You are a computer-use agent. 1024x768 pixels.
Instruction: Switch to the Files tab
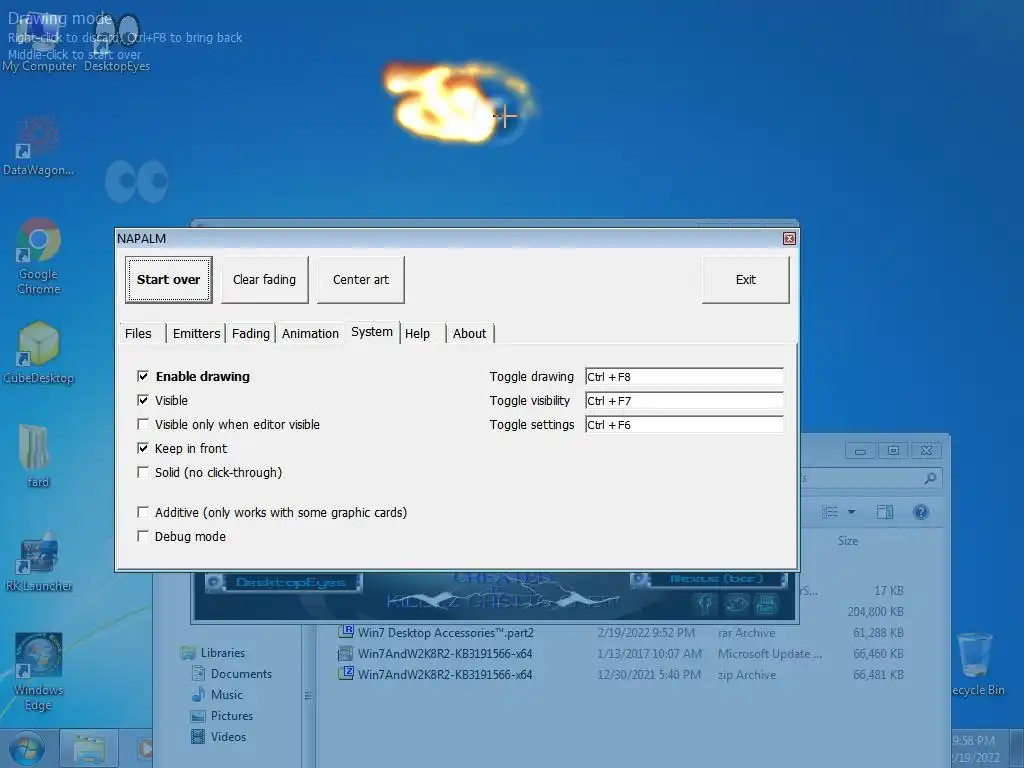point(138,334)
